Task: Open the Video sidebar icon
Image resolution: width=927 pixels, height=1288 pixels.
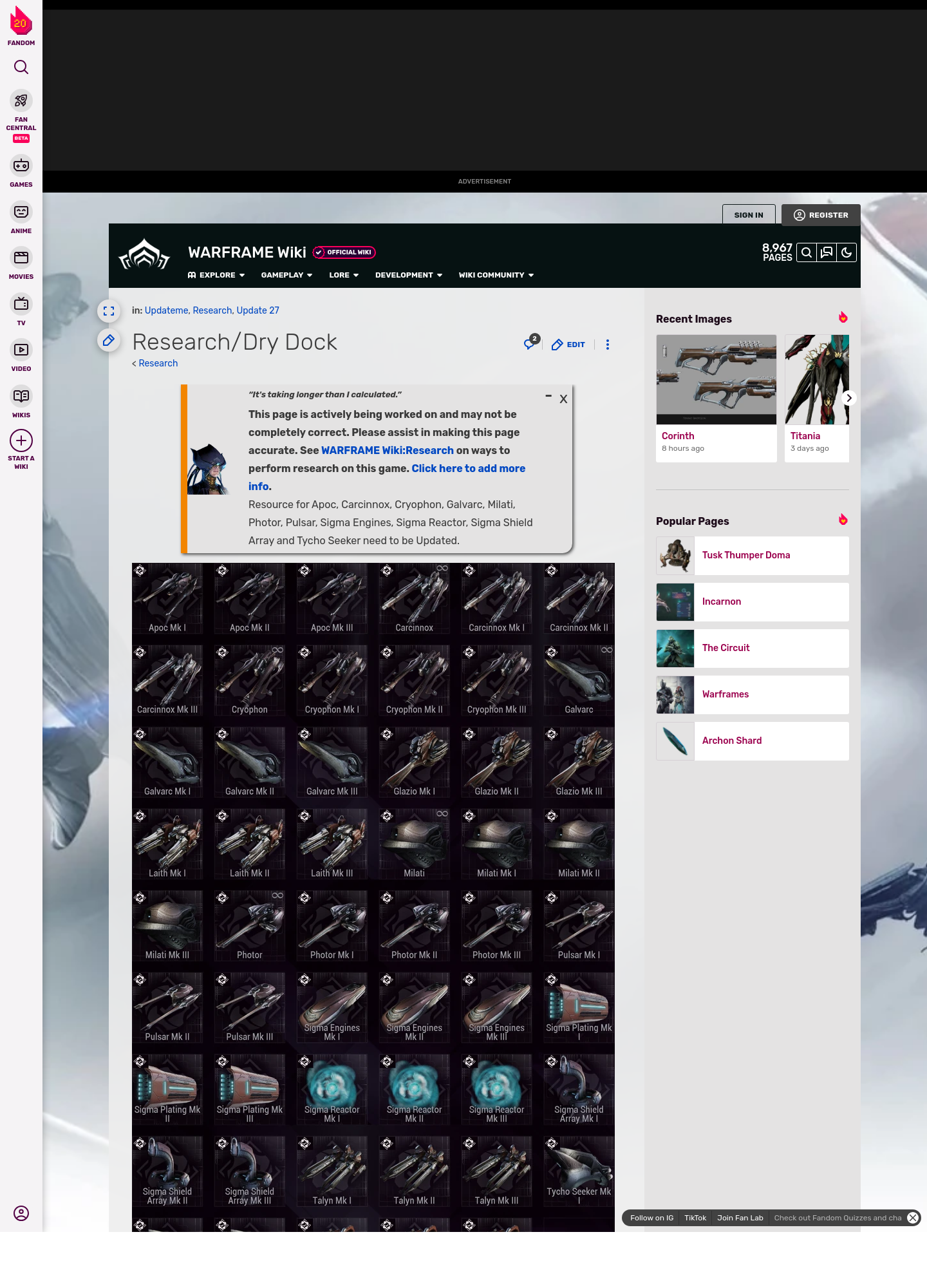Action: tap(21, 350)
